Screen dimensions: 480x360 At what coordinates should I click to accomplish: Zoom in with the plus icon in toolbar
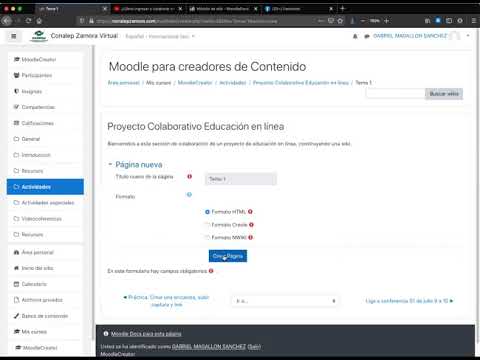tap(387, 21)
